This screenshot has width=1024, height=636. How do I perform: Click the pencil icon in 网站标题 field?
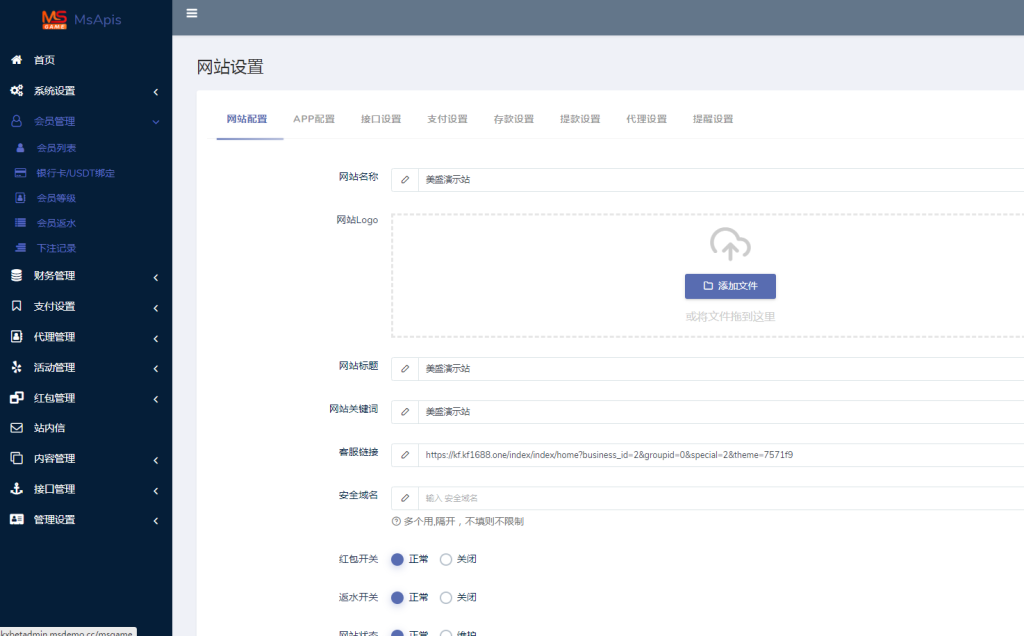tap(405, 369)
